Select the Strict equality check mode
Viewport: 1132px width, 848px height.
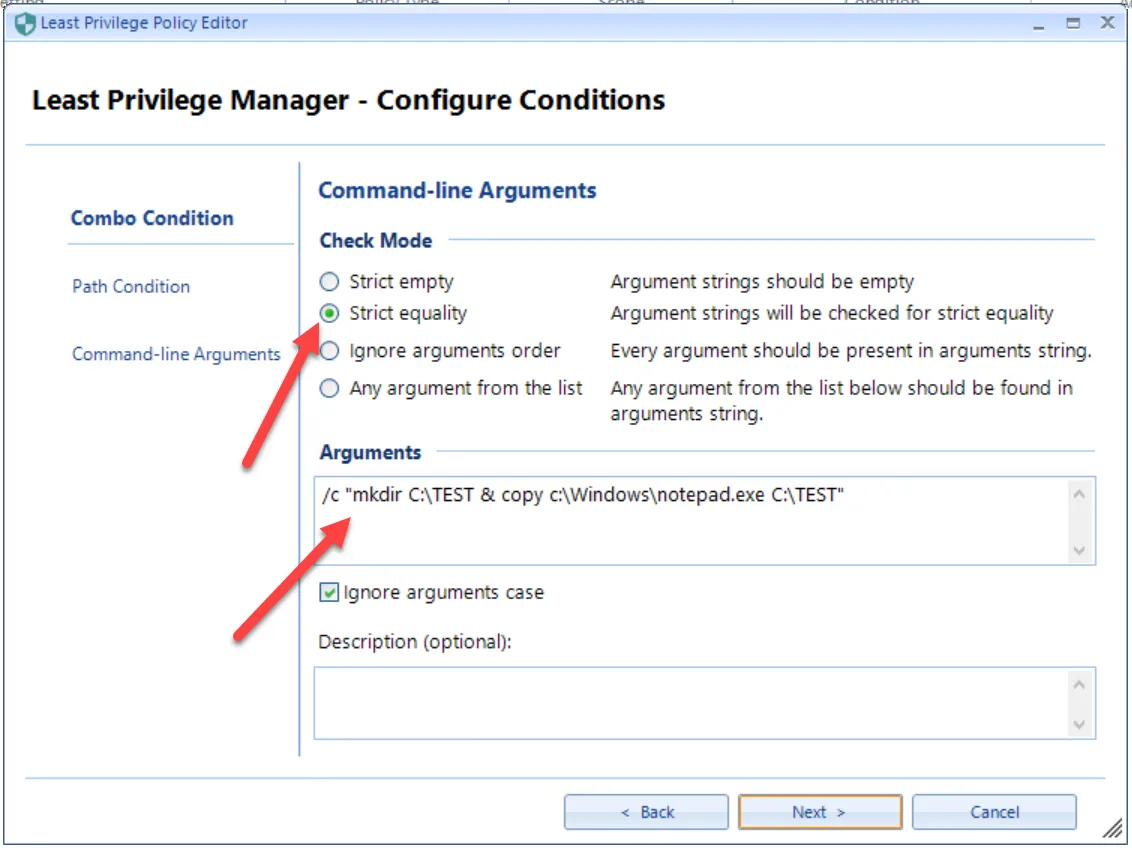pos(329,314)
